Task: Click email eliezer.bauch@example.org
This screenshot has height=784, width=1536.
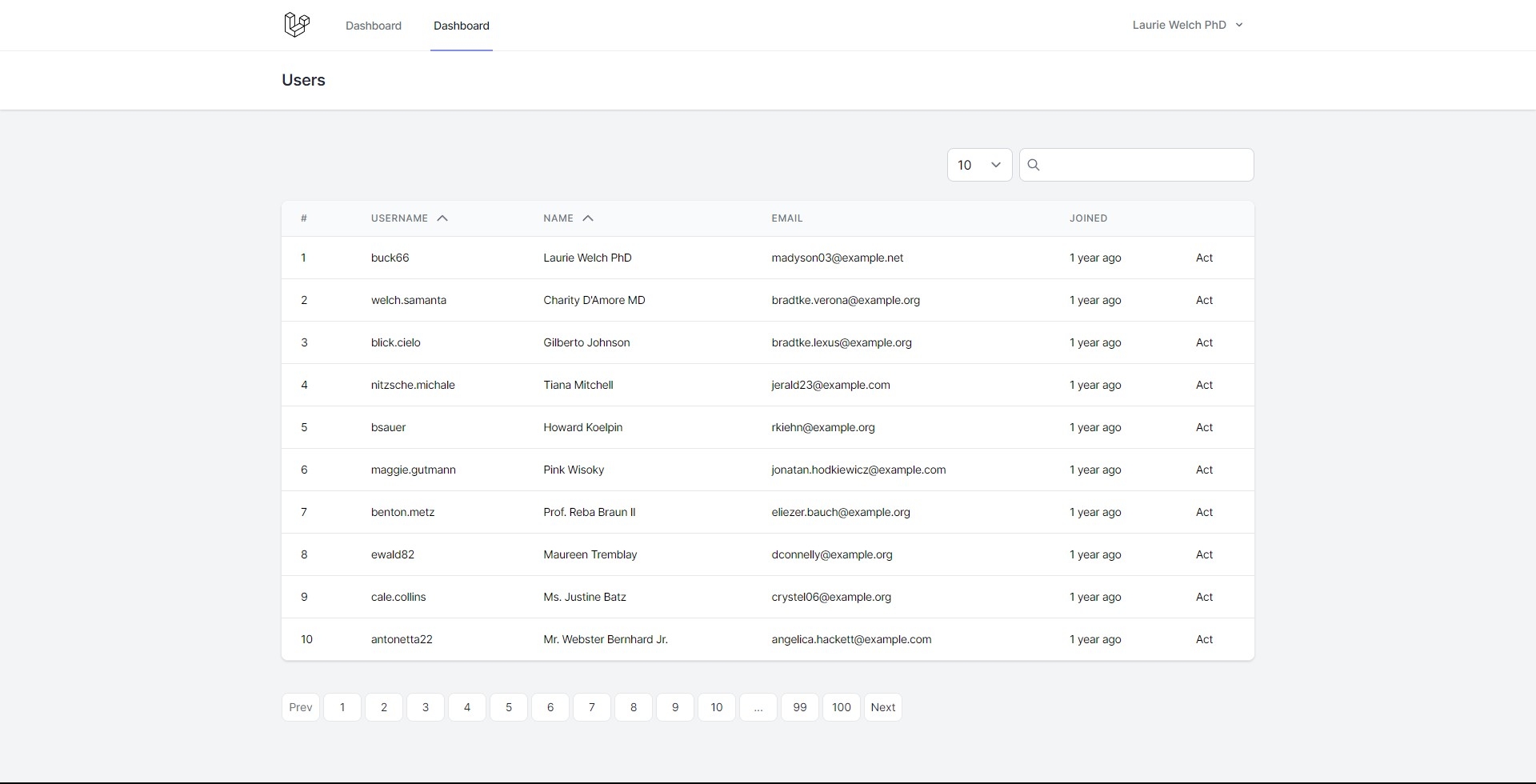Action: 841,512
